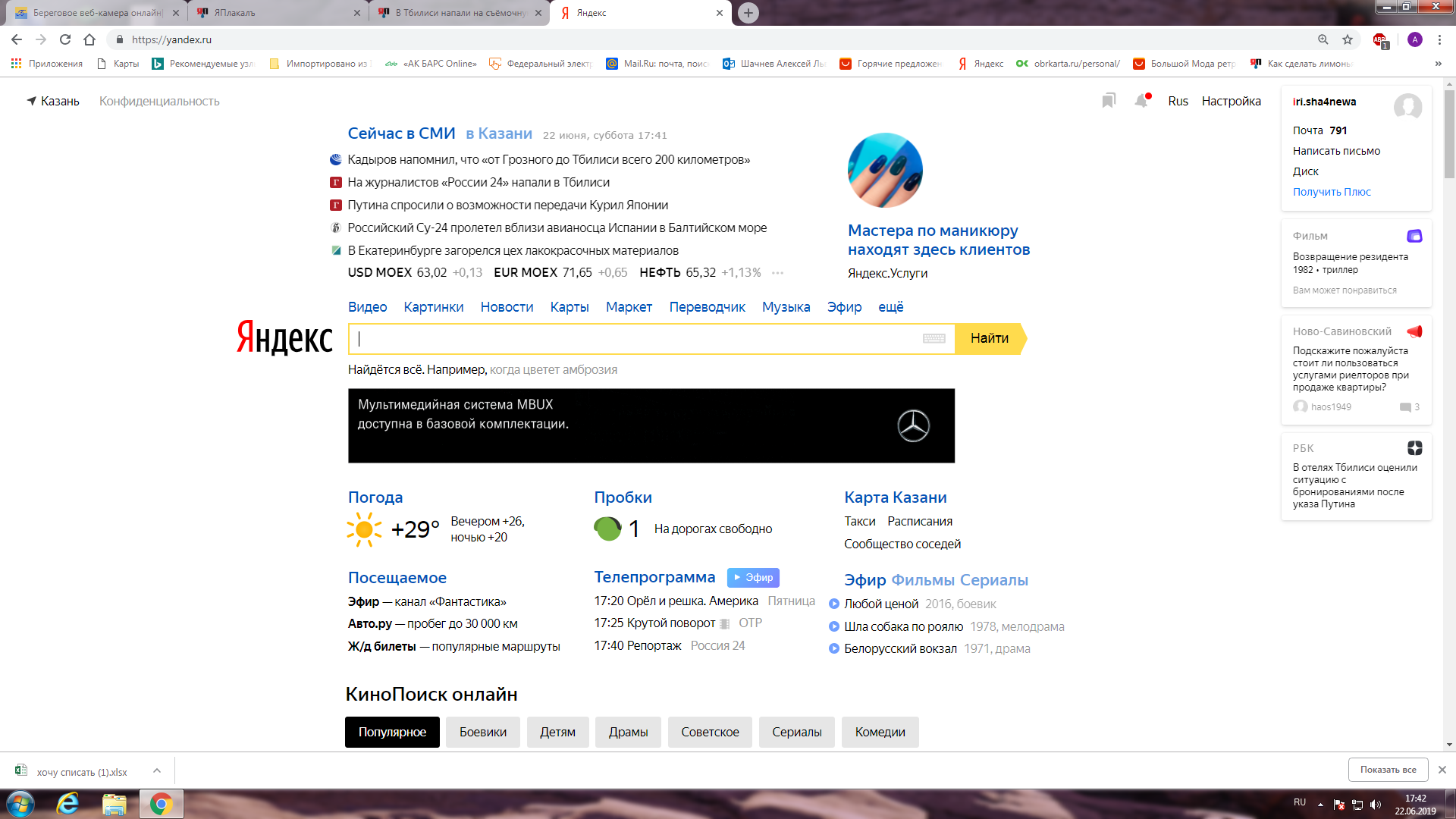Click the Найти search button
This screenshot has height=819, width=1456.
pos(990,338)
